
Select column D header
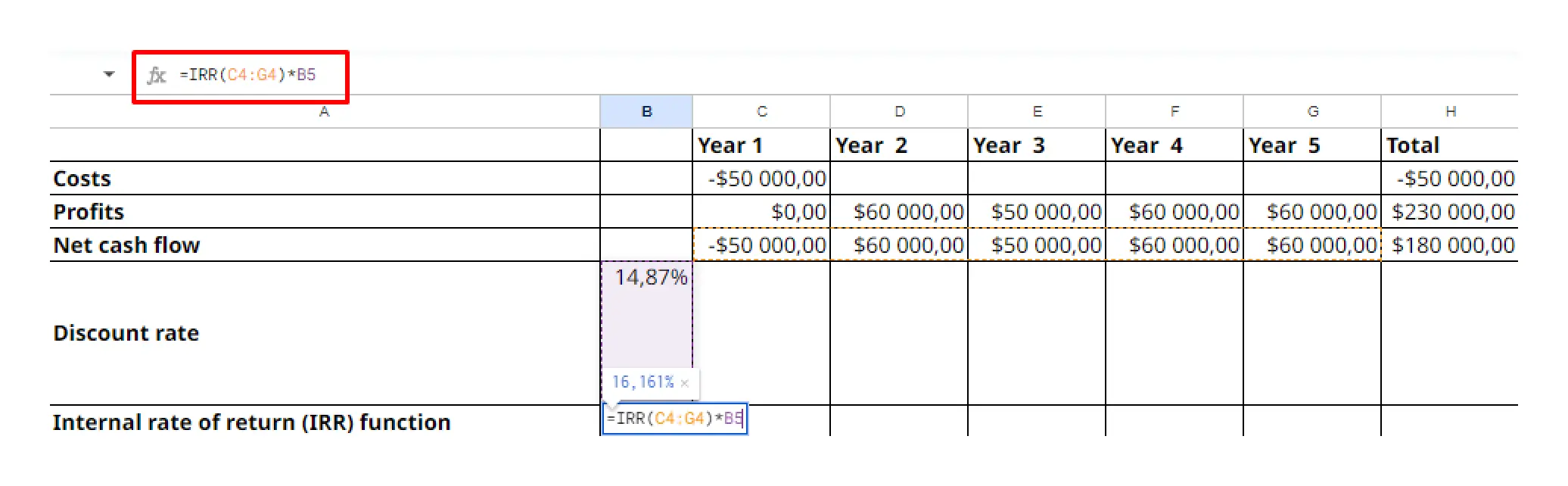click(899, 111)
